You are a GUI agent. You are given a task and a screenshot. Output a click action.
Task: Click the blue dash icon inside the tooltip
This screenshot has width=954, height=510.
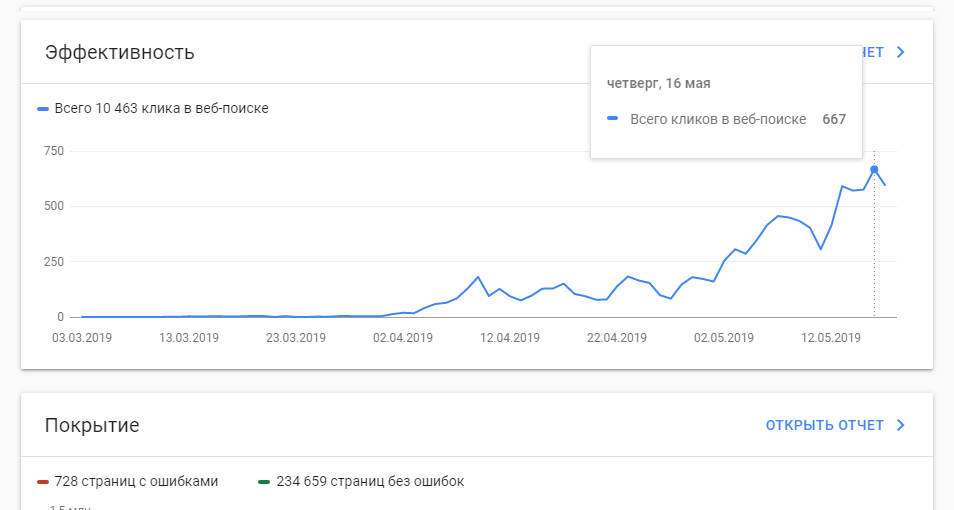point(613,119)
